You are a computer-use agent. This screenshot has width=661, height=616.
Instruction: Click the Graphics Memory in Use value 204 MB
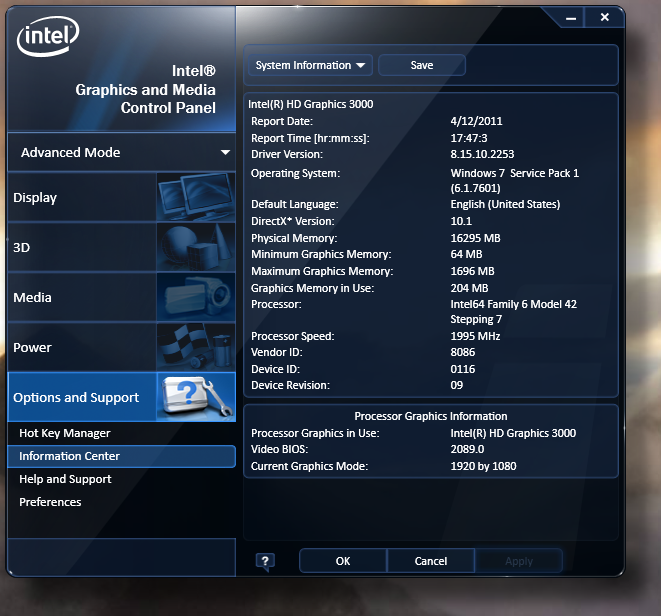(469, 288)
